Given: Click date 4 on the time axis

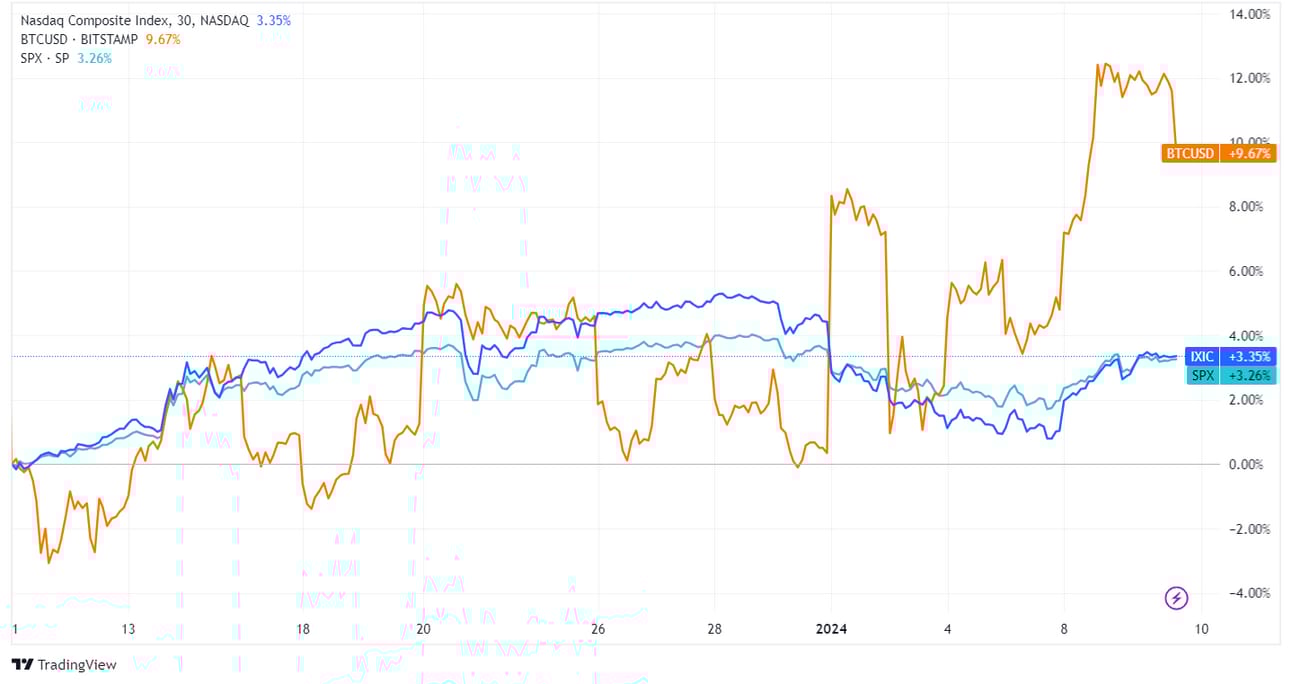Looking at the screenshot, I should coord(948,629).
